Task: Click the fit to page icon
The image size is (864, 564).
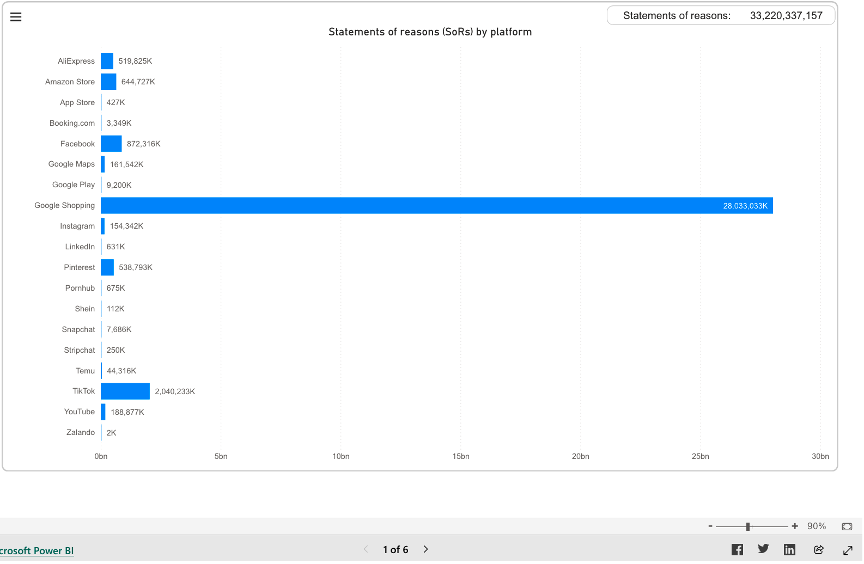Action: tap(846, 526)
